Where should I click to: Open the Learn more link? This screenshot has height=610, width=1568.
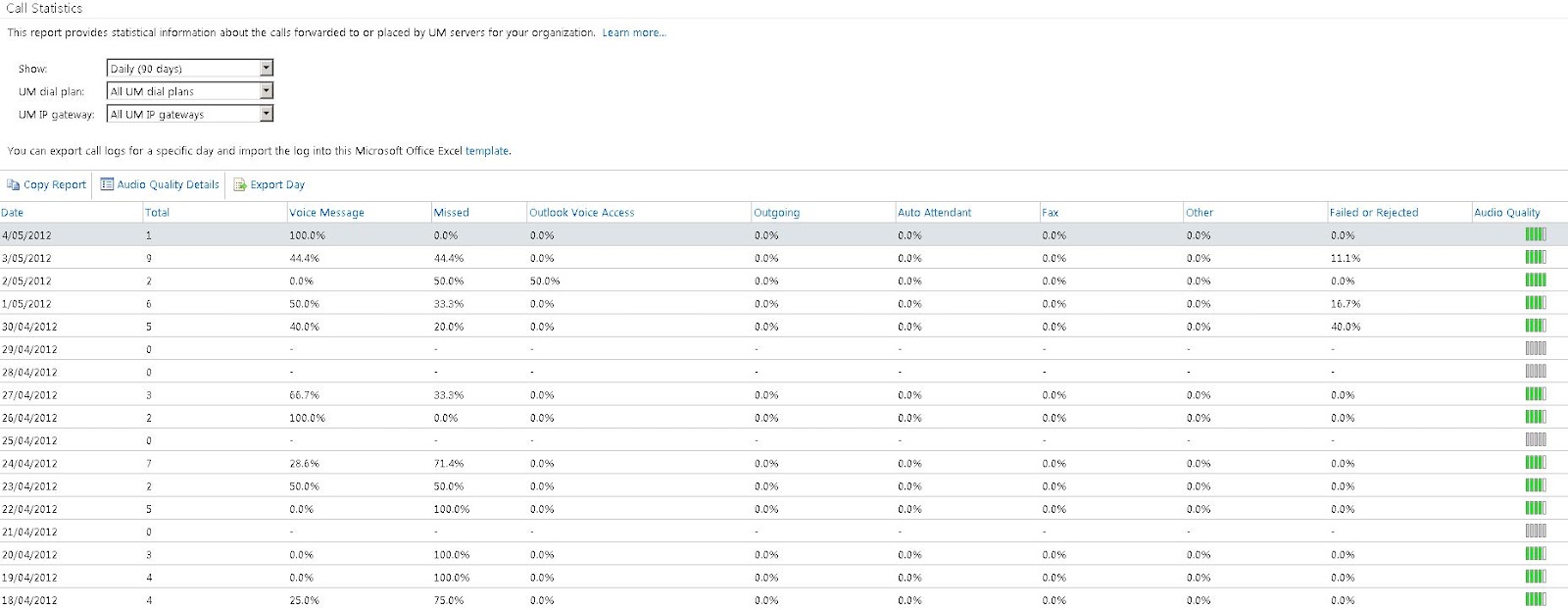point(633,33)
